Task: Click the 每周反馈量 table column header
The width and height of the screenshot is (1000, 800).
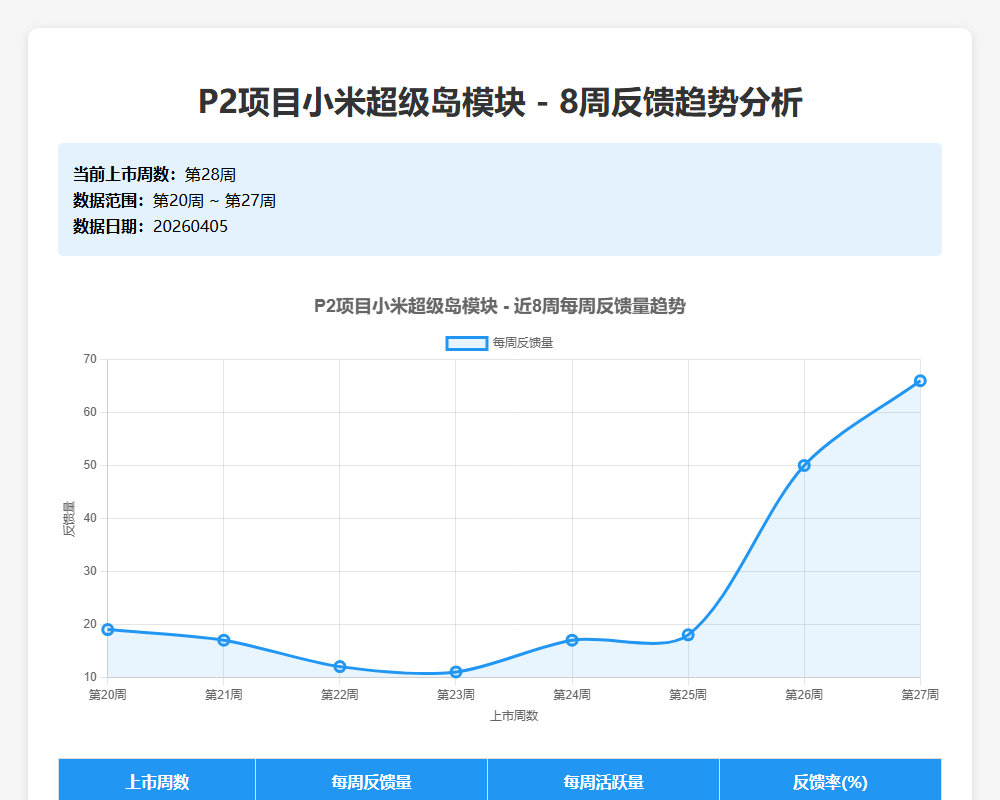Action: coord(371,781)
